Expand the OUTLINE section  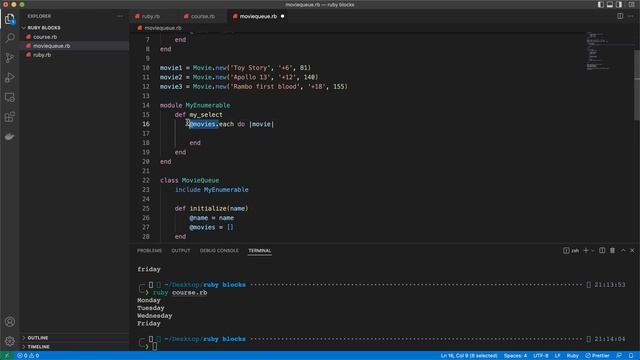(x=38, y=338)
